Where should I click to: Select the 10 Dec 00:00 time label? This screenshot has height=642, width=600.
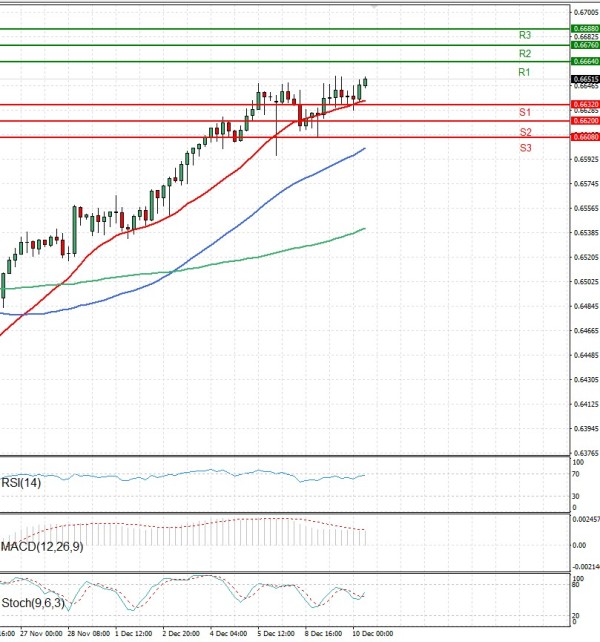point(376,634)
